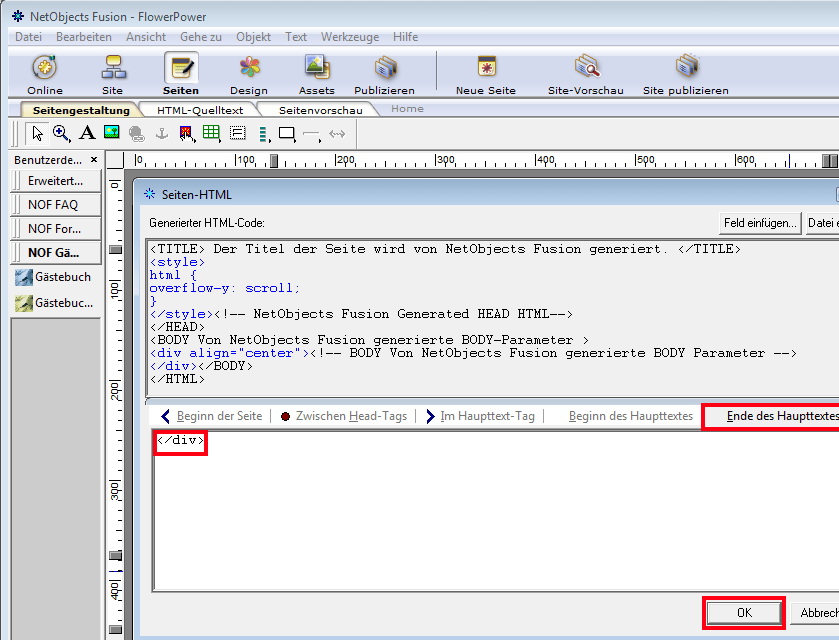Select the teal navigation bar tool
The height and width of the screenshot is (640, 839).
coord(263,134)
